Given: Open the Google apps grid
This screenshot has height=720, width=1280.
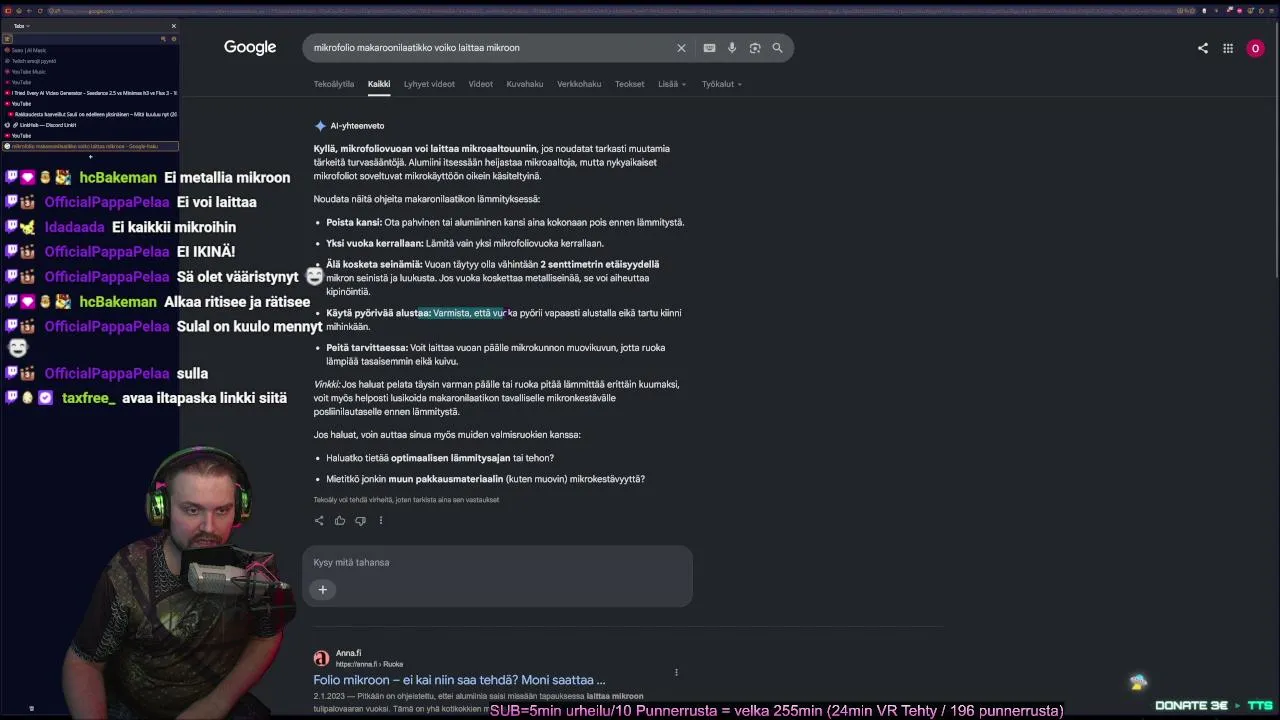Looking at the screenshot, I should pos(1228,48).
